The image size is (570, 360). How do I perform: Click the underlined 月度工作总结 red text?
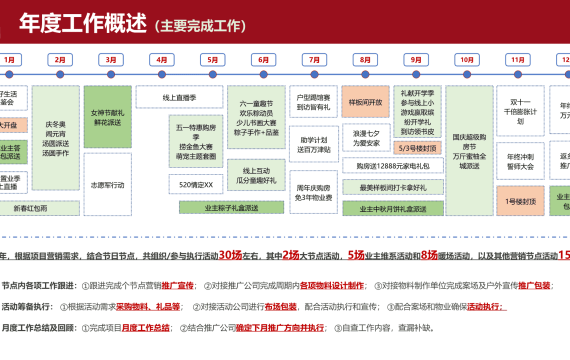(145, 328)
